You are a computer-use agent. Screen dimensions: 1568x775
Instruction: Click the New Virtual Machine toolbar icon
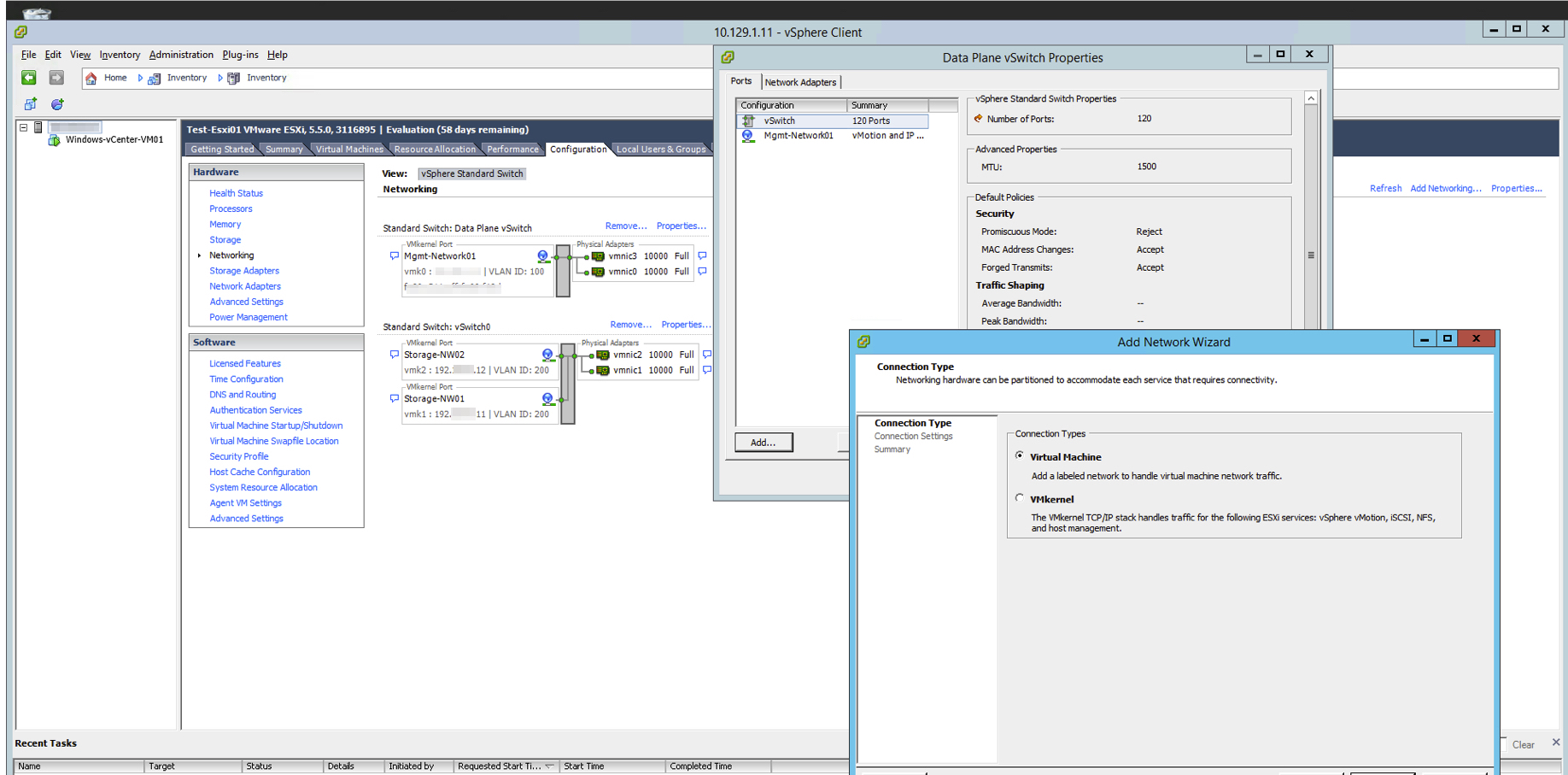tap(31, 104)
